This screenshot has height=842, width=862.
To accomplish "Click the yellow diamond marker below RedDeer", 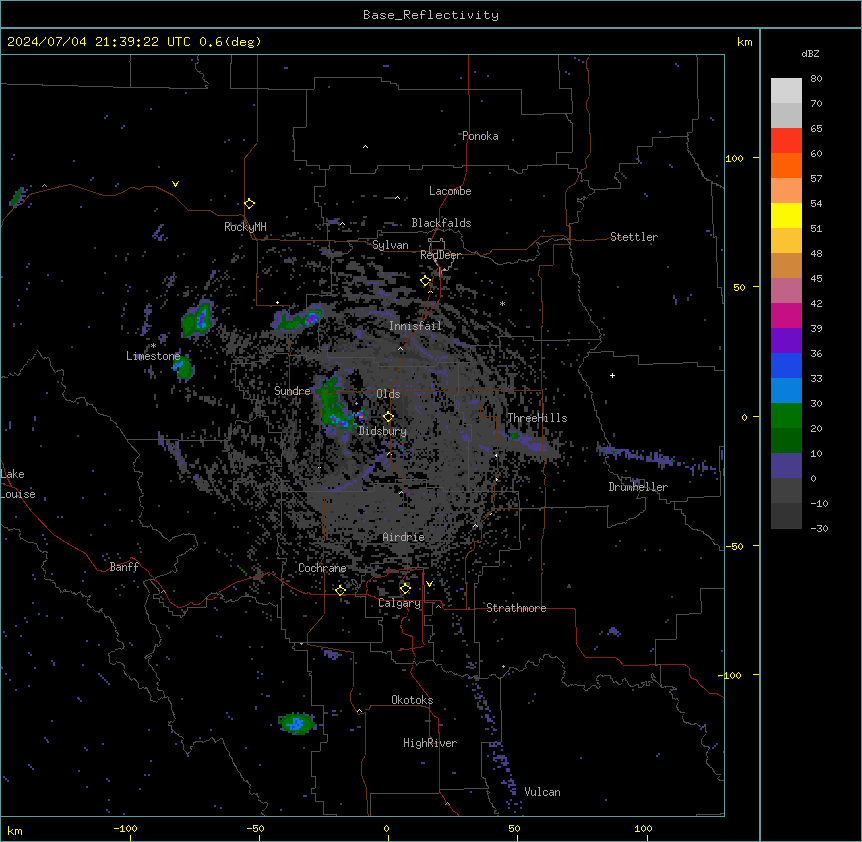I will click(x=426, y=281).
